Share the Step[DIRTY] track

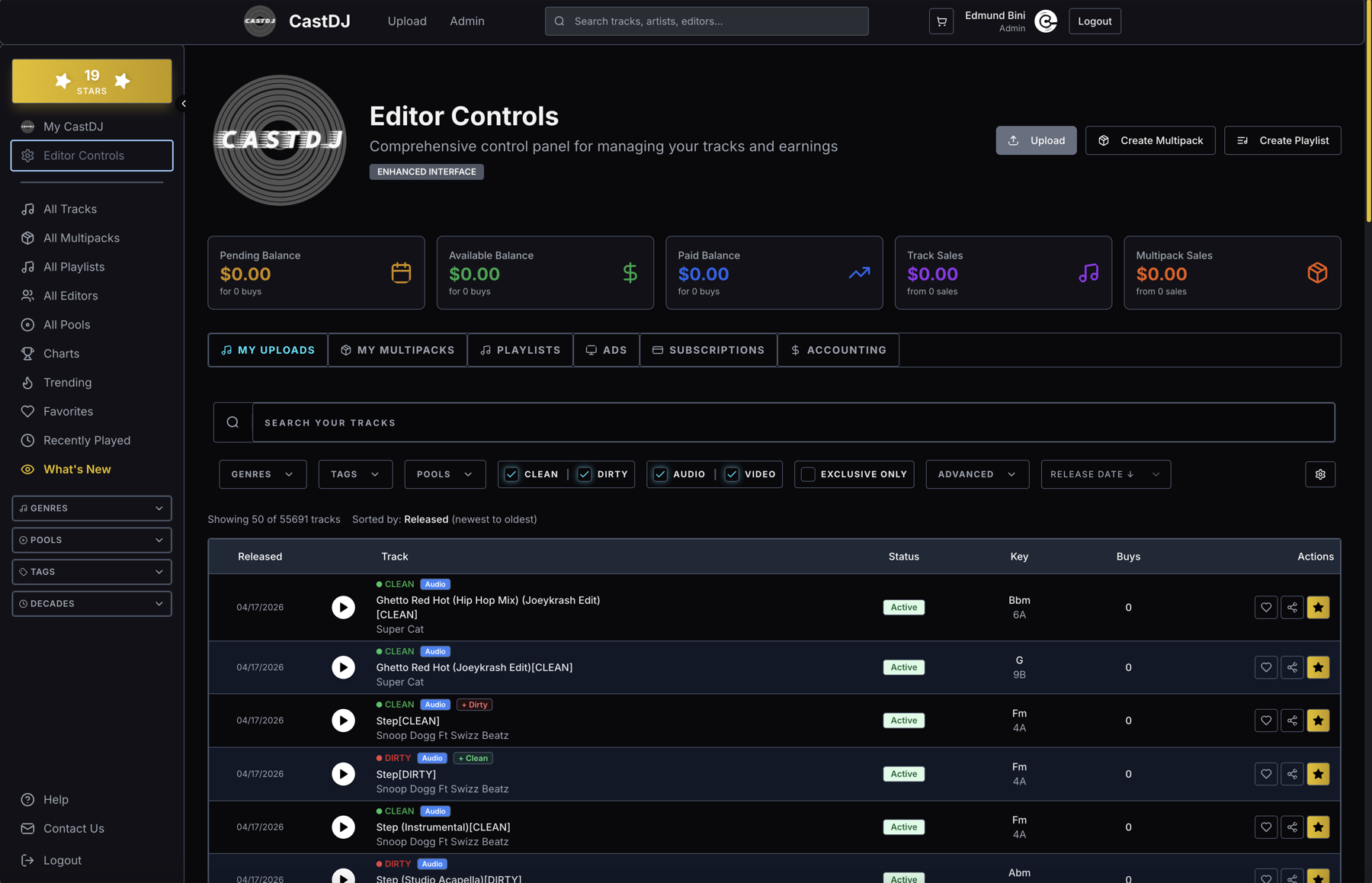tap(1292, 773)
